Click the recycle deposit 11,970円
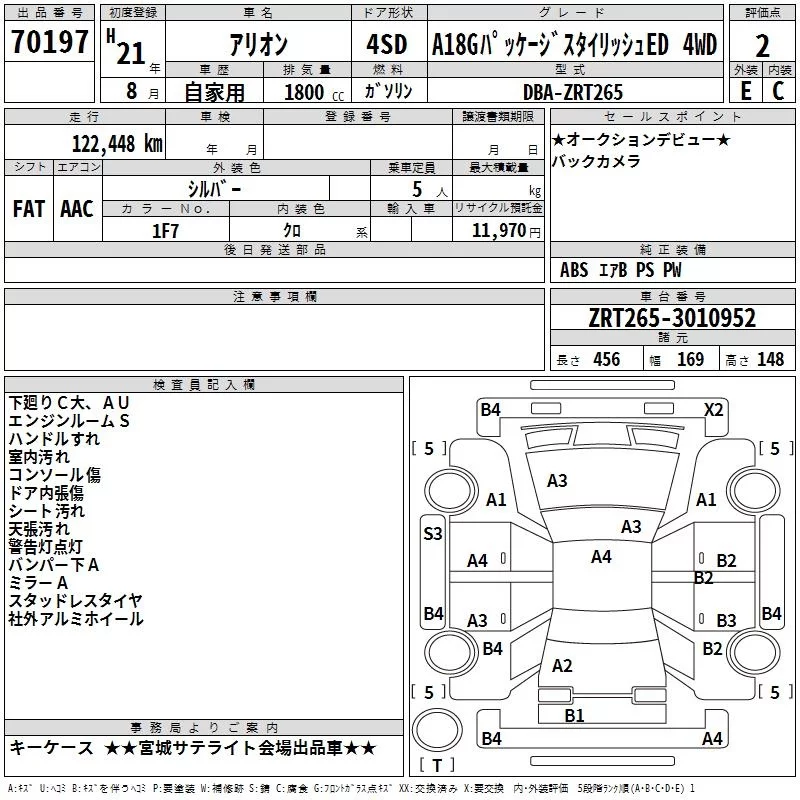The height and width of the screenshot is (800, 800). [506, 231]
